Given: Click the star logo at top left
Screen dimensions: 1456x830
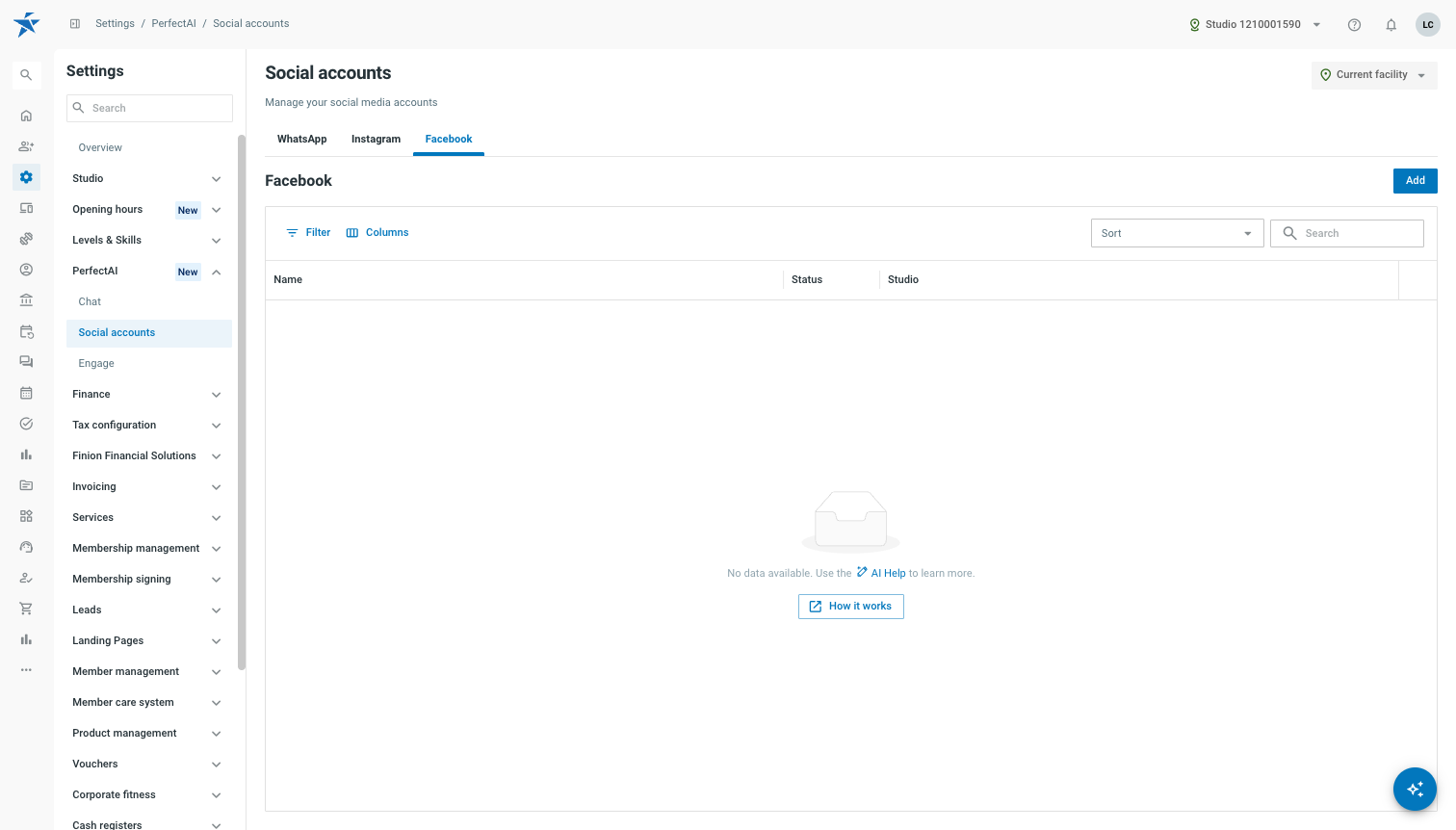Looking at the screenshot, I should (x=27, y=24).
